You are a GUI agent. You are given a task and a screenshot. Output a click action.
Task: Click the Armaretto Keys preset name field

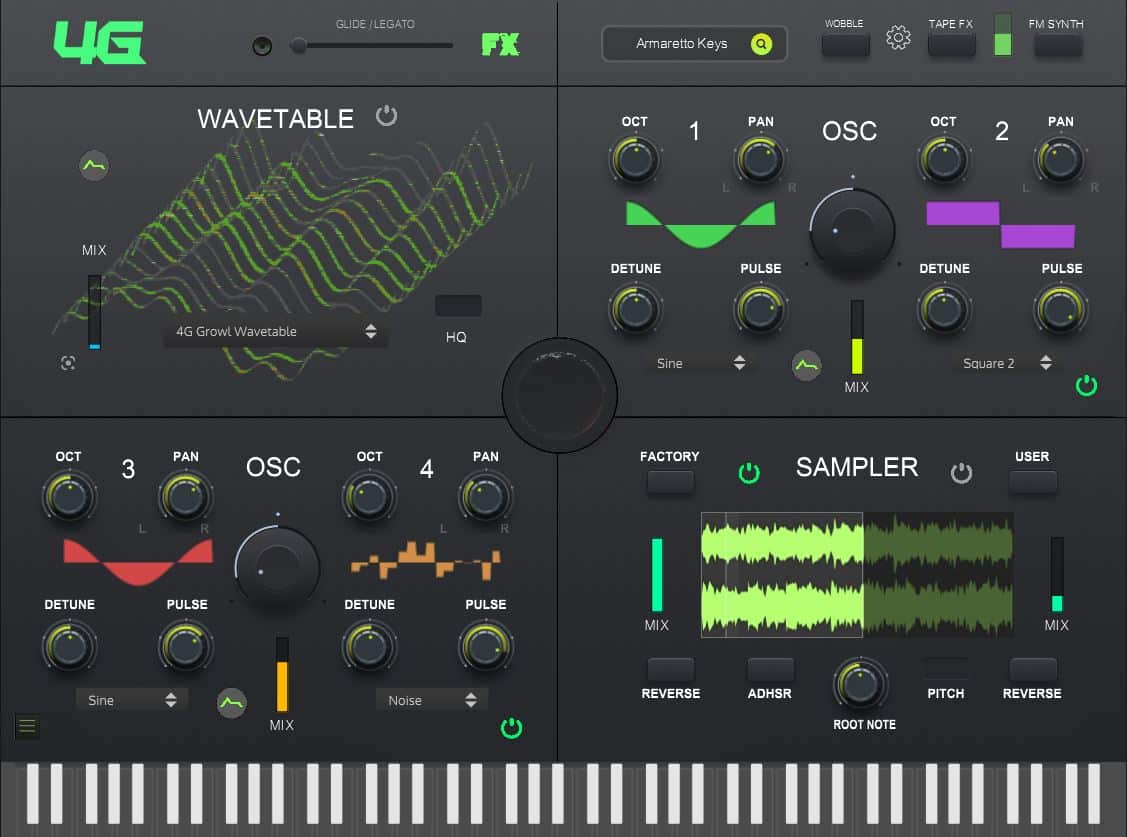685,44
